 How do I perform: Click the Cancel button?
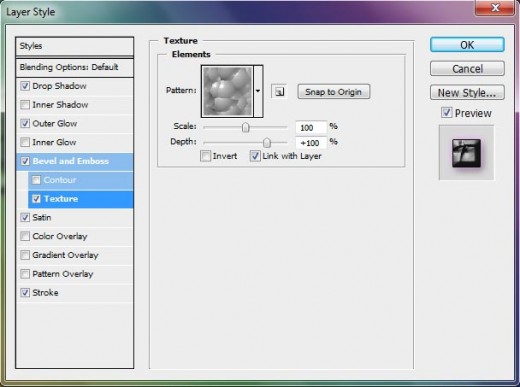(467, 69)
